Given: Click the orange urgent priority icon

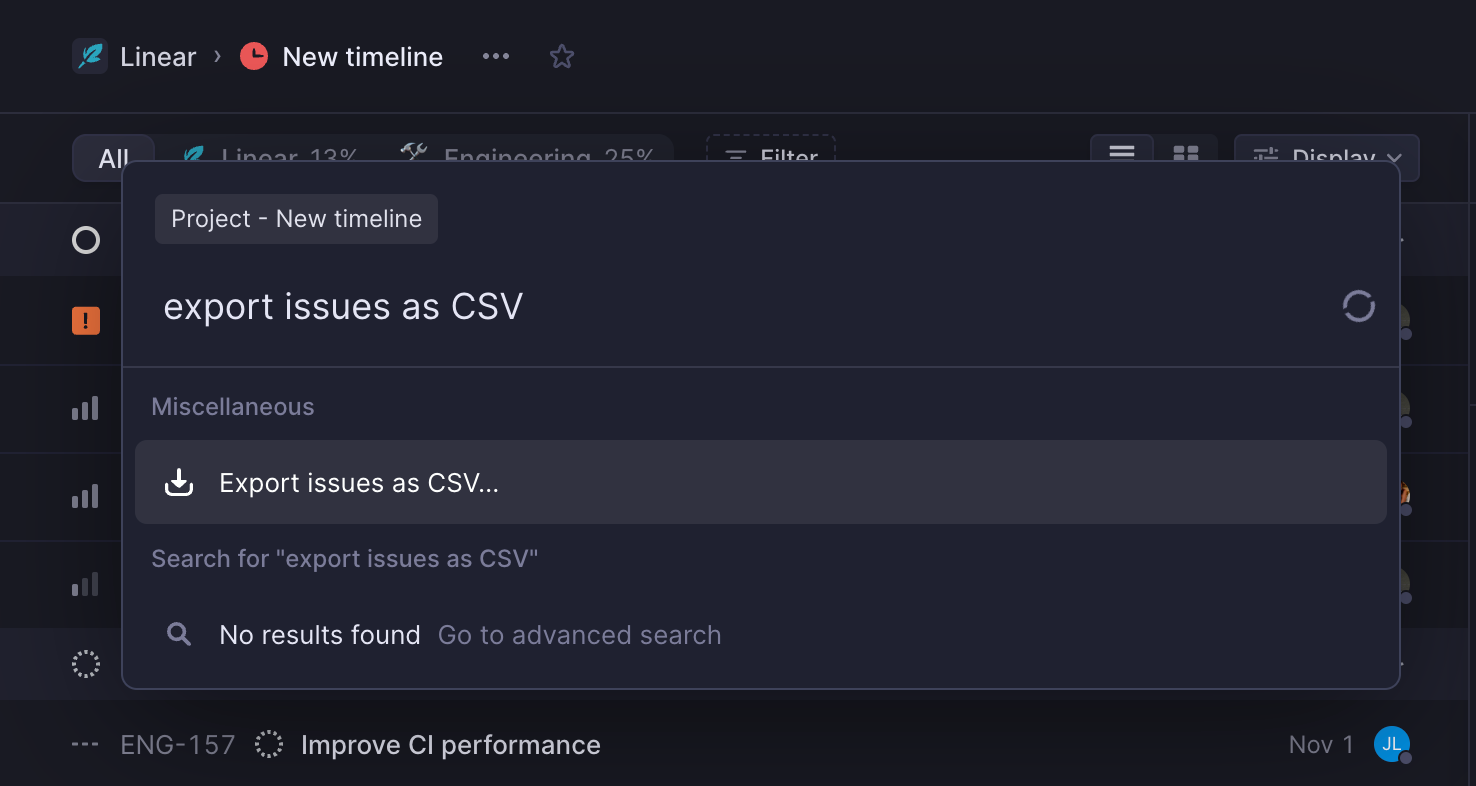Looking at the screenshot, I should pos(86,320).
